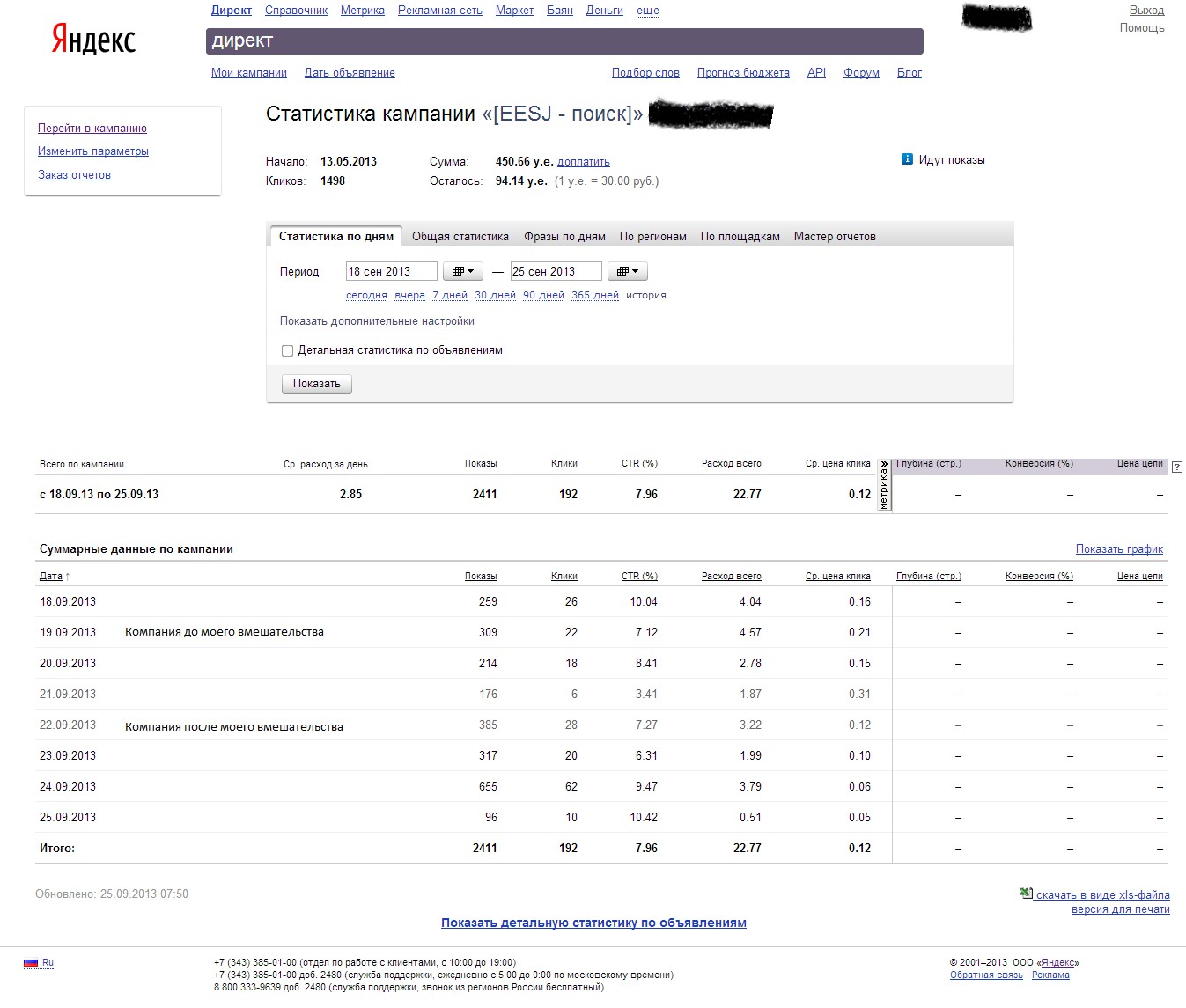1186x1008 pixels.
Task: Open the Мастер отчетов tab
Action: click(x=835, y=236)
